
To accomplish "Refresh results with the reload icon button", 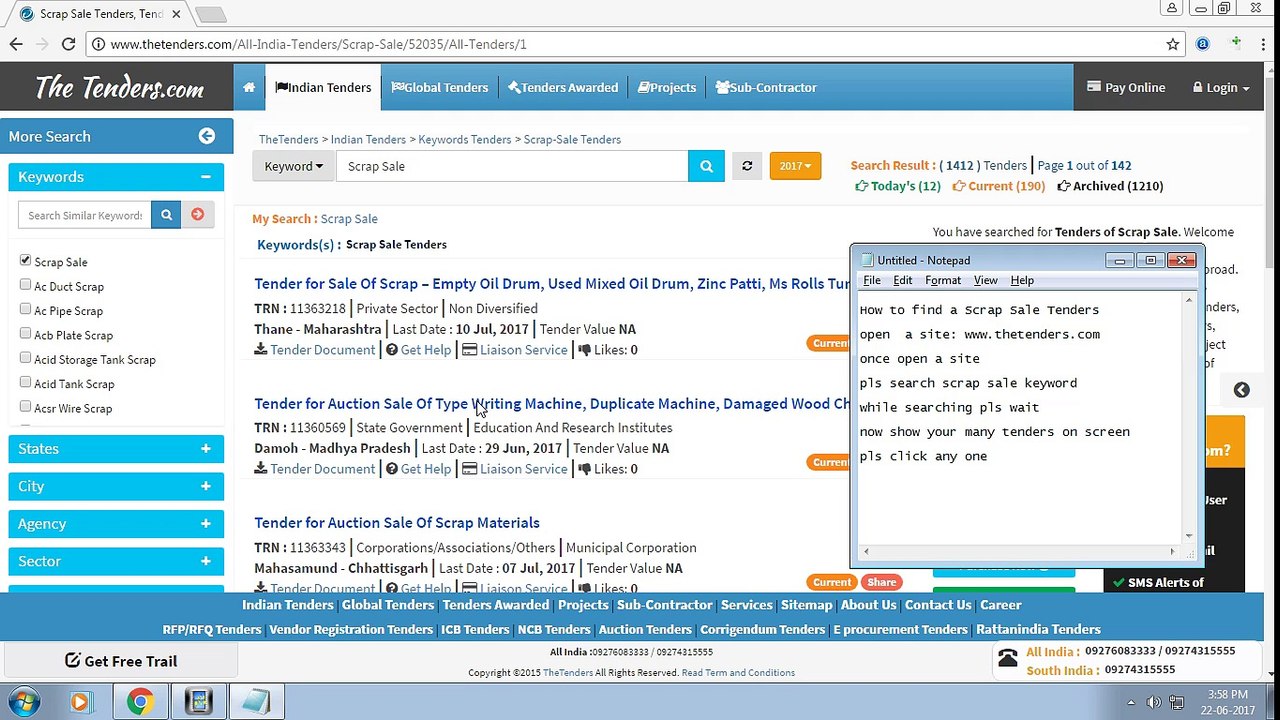I will pos(747,166).
